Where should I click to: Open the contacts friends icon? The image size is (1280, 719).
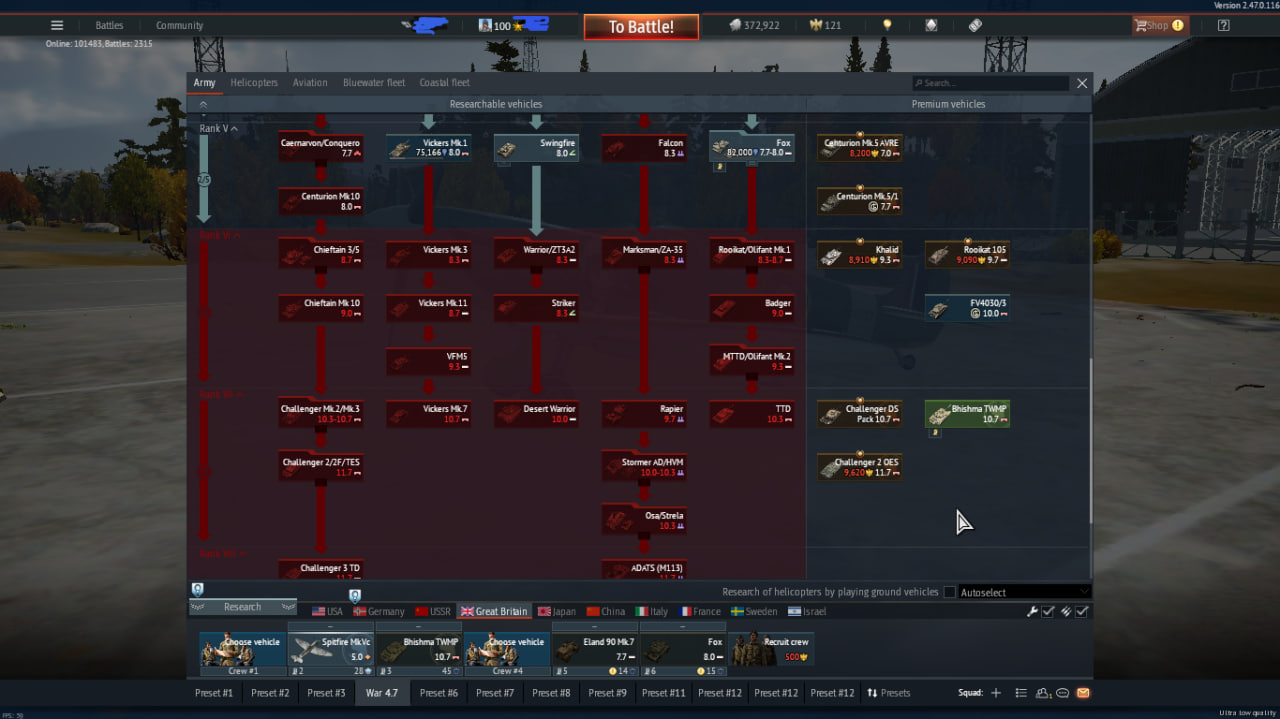[1043, 693]
